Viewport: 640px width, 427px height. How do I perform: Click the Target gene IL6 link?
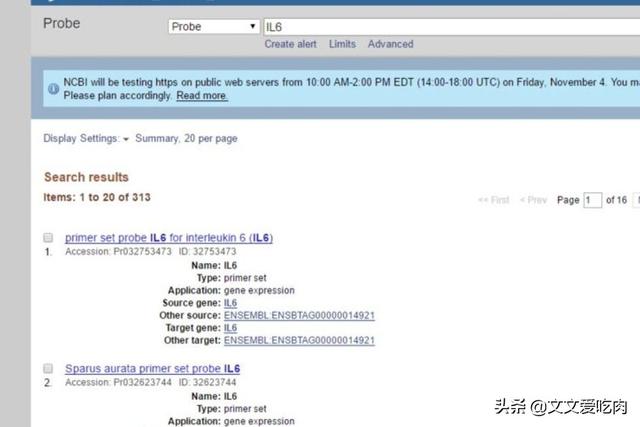(x=230, y=328)
